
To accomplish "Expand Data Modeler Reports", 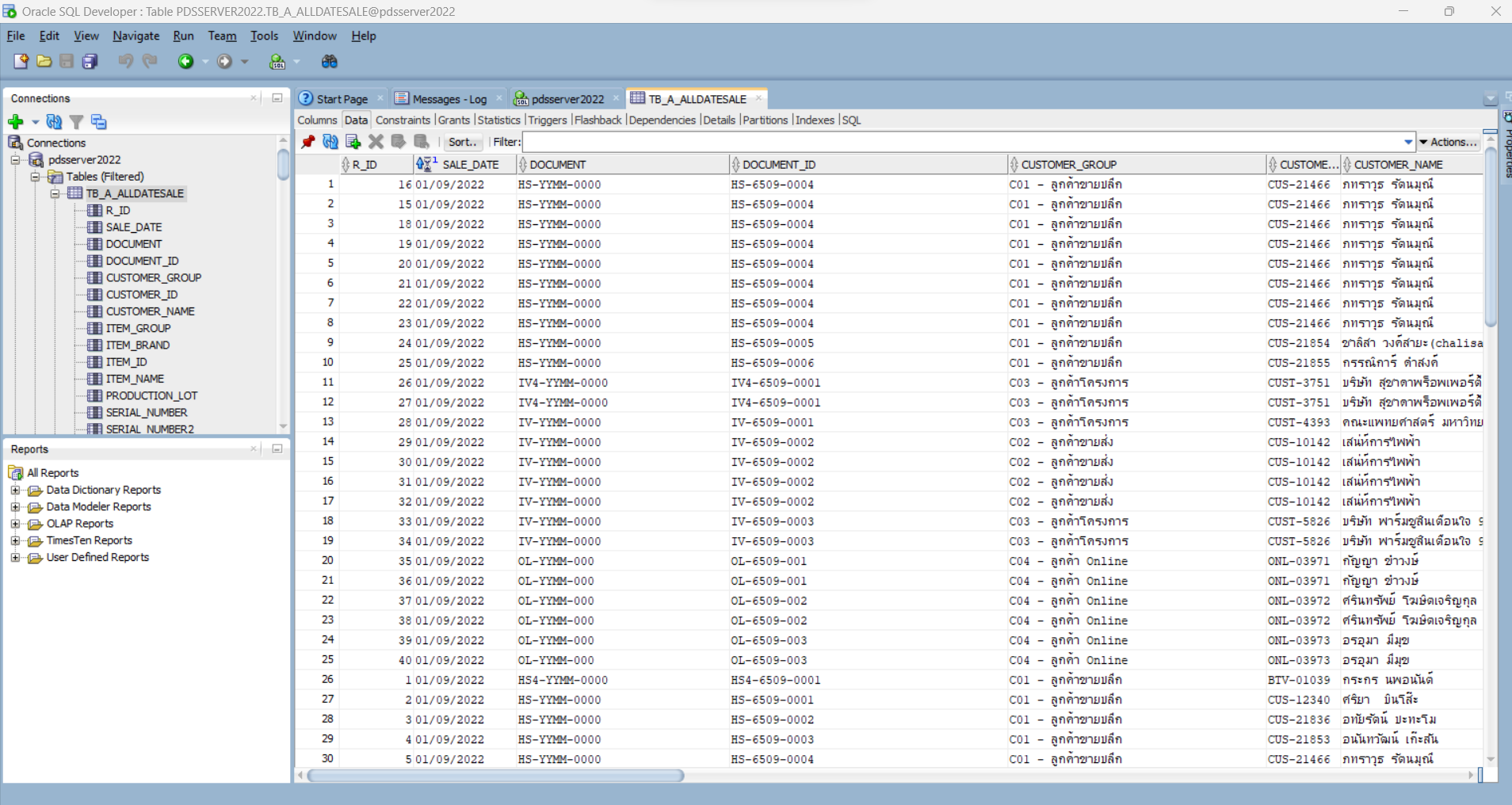I will [x=15, y=507].
